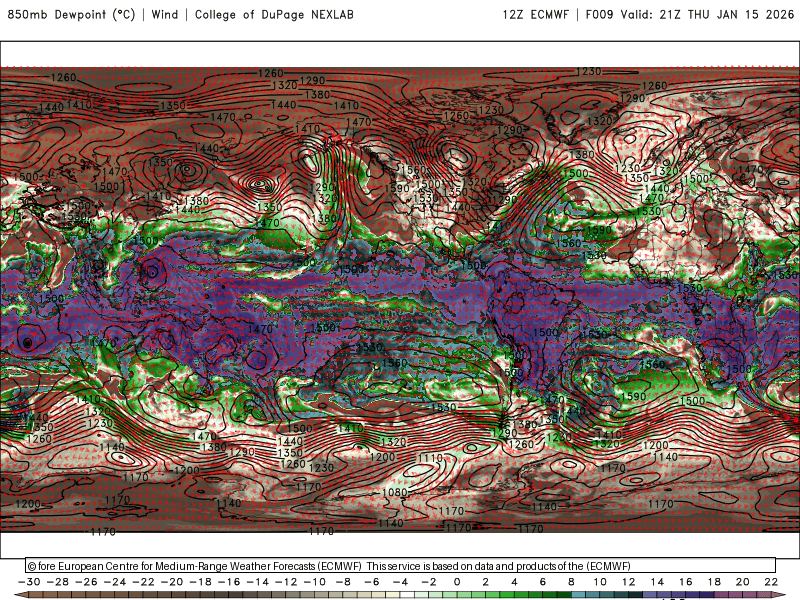Click the 12 value on the legend

[x=628, y=582]
